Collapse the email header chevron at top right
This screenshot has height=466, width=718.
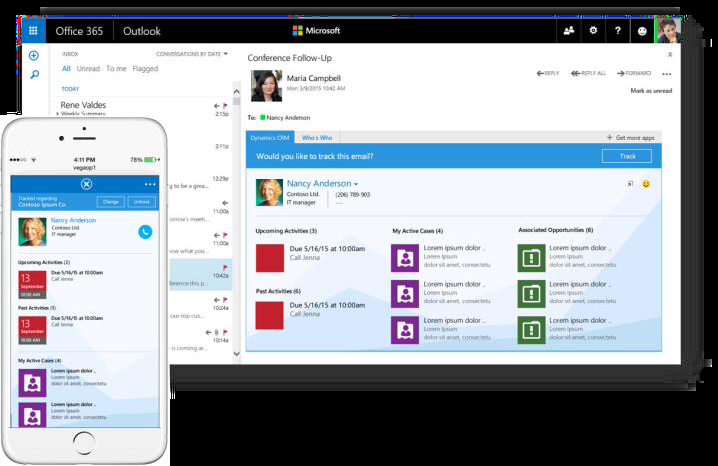click(670, 54)
